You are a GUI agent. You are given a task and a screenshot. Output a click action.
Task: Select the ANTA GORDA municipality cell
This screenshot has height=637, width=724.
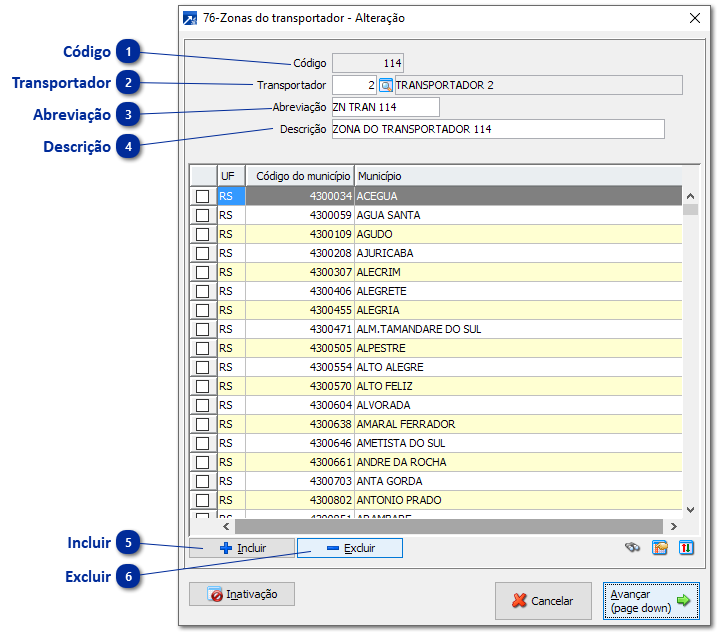point(518,481)
